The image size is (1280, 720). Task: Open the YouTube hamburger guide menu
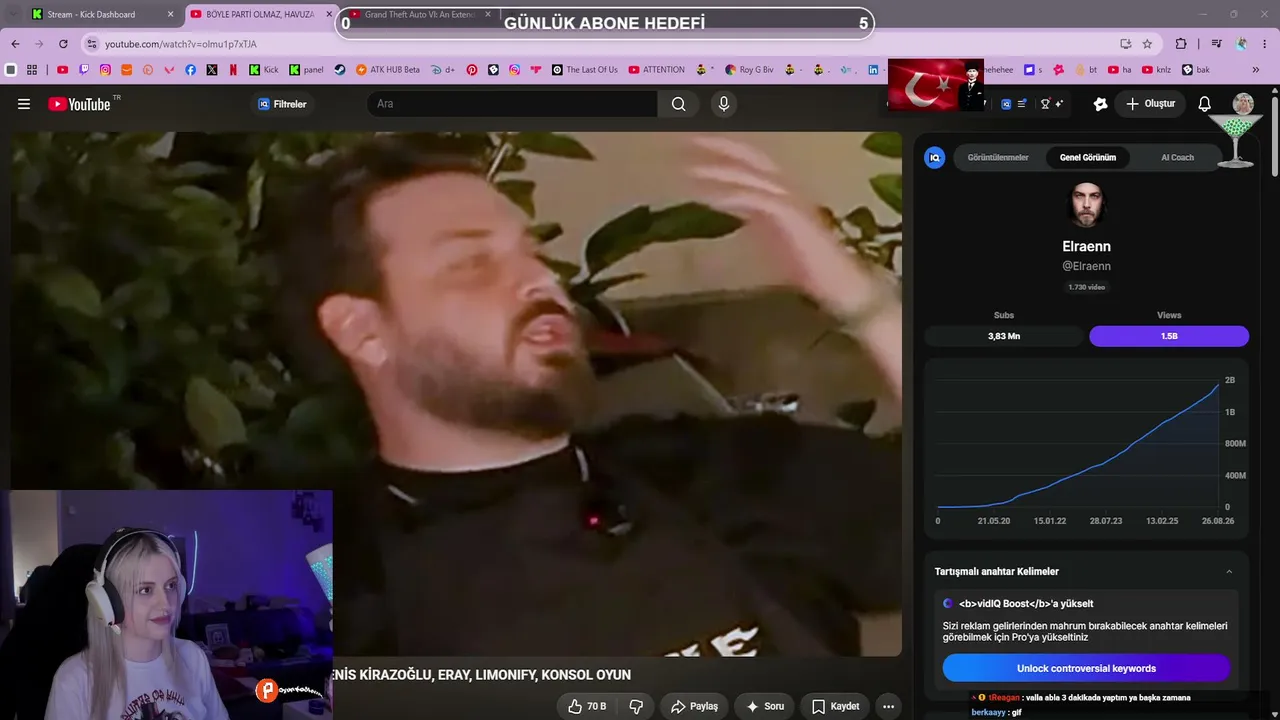(x=24, y=104)
